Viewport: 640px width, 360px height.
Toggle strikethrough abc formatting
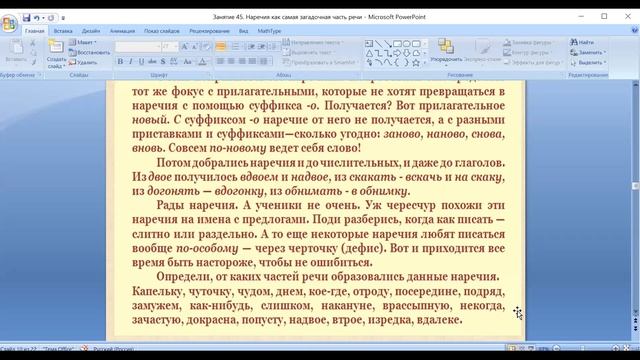point(152,62)
